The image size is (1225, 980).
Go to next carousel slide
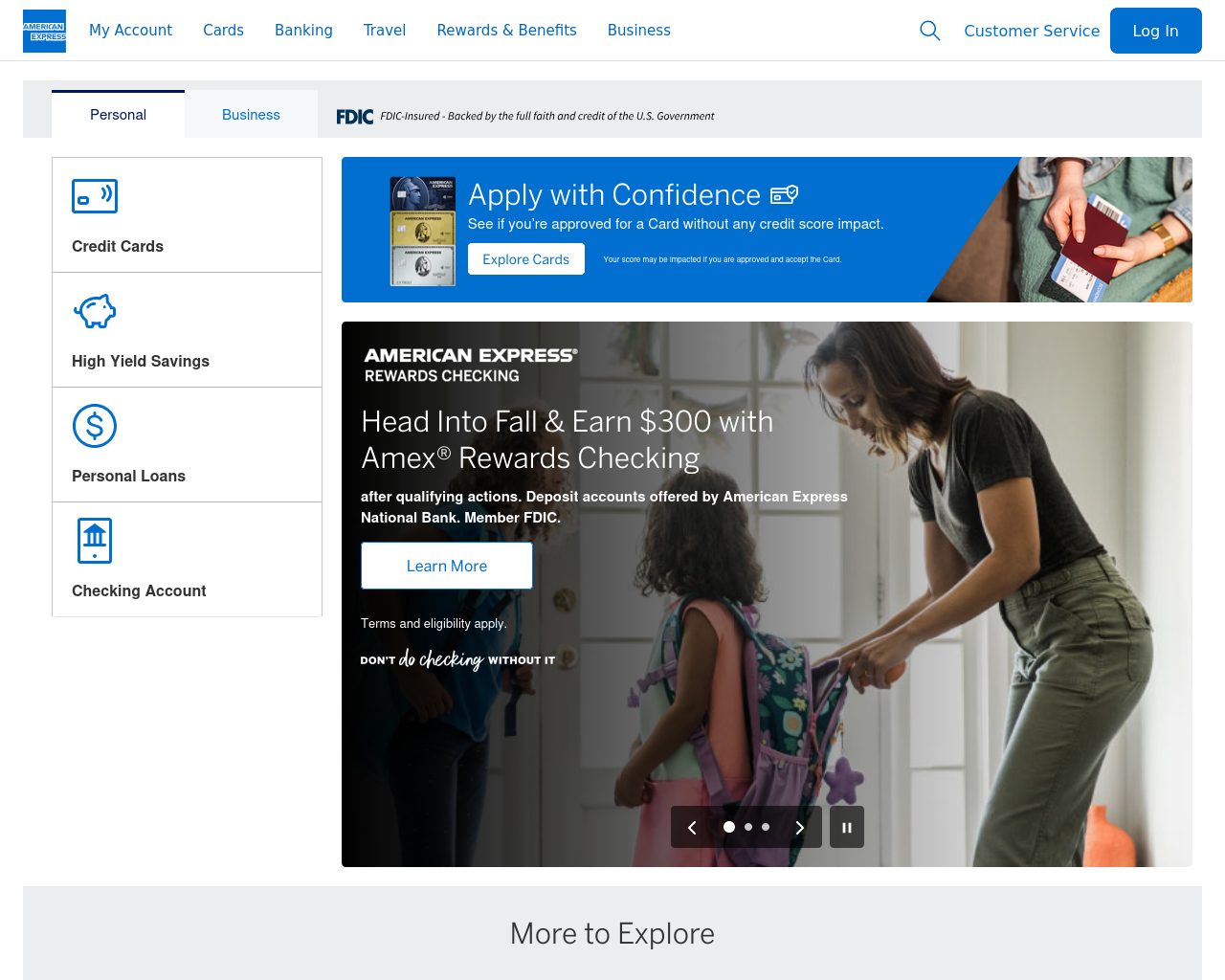[800, 828]
